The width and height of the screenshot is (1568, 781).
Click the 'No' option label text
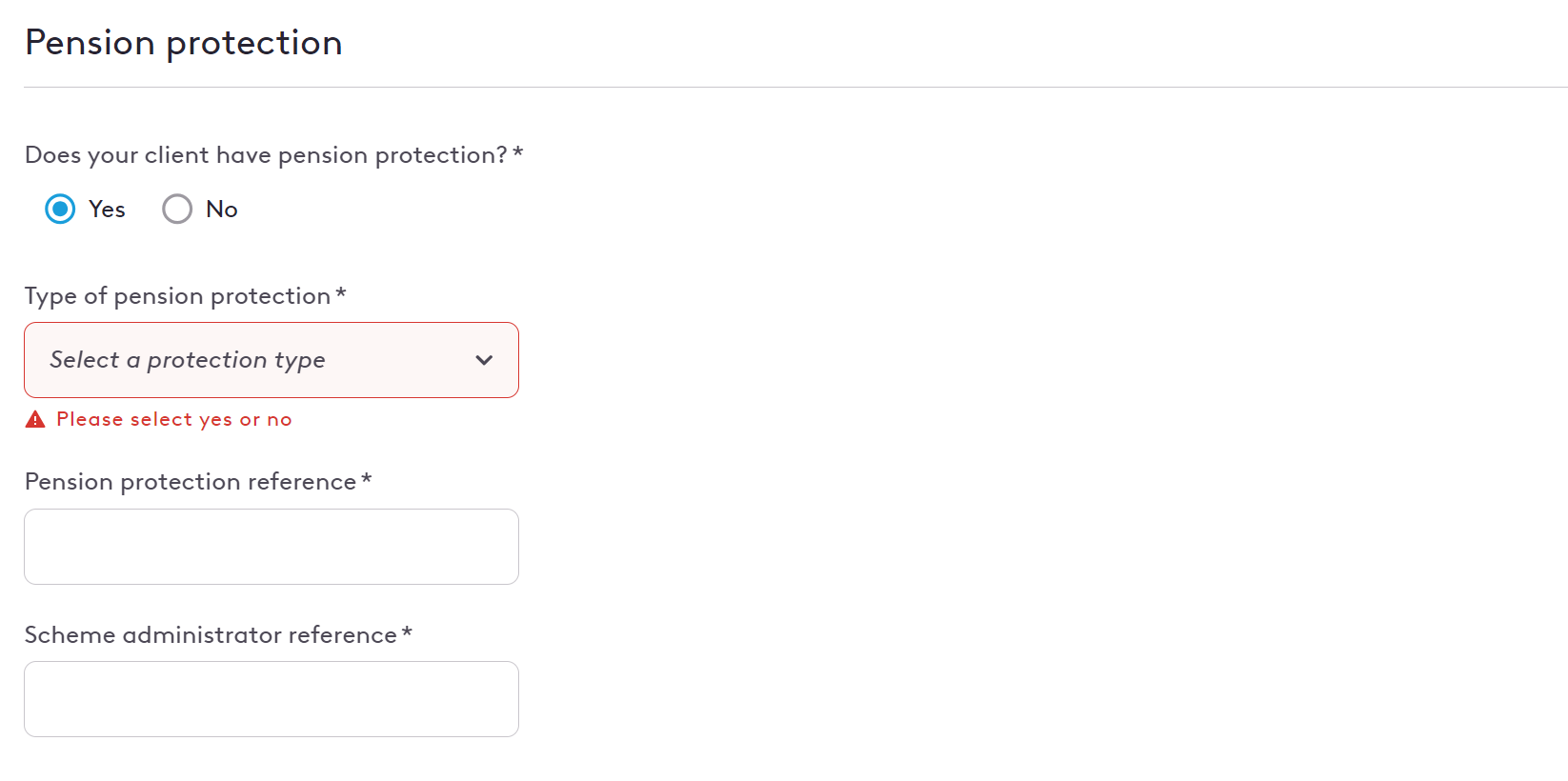(222, 209)
